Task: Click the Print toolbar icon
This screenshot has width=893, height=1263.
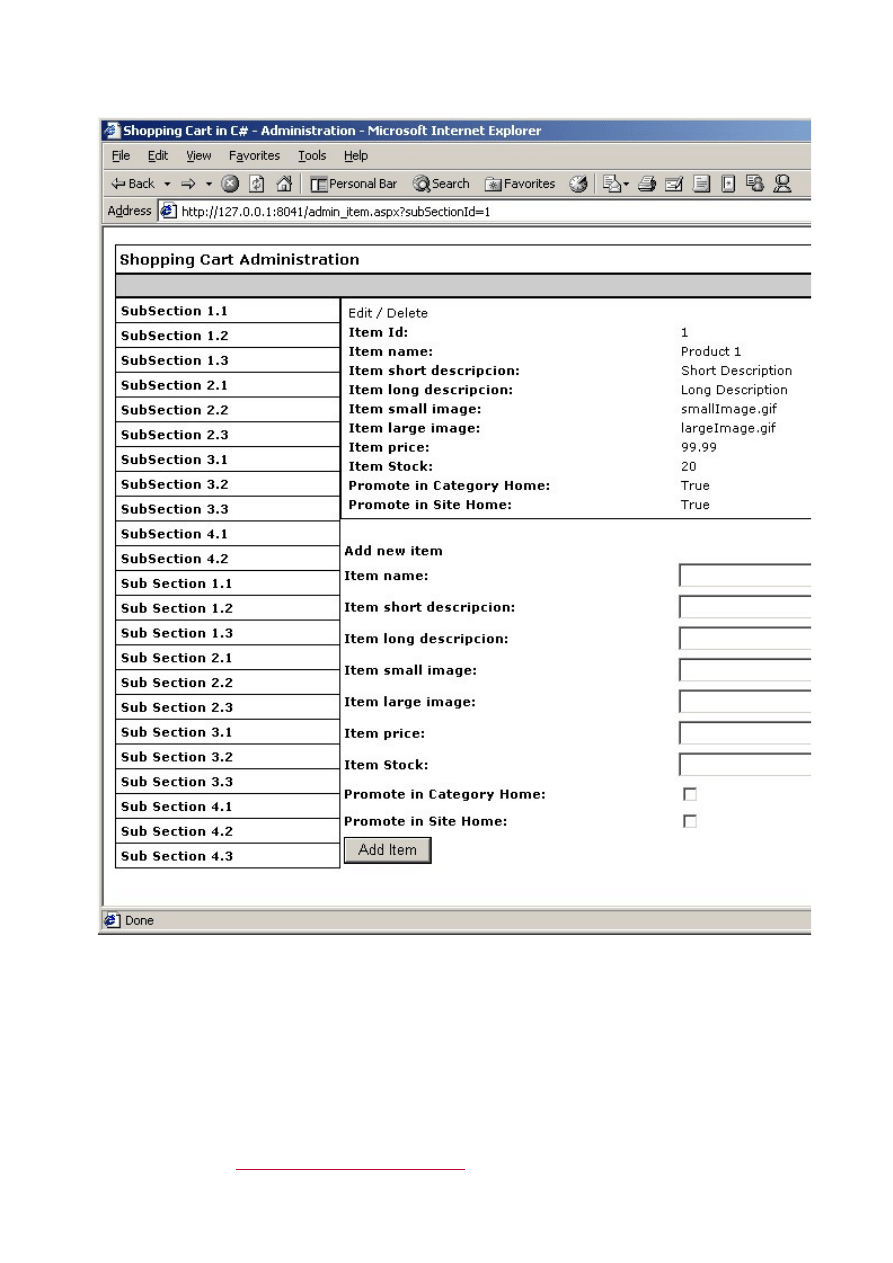Action: pos(647,184)
